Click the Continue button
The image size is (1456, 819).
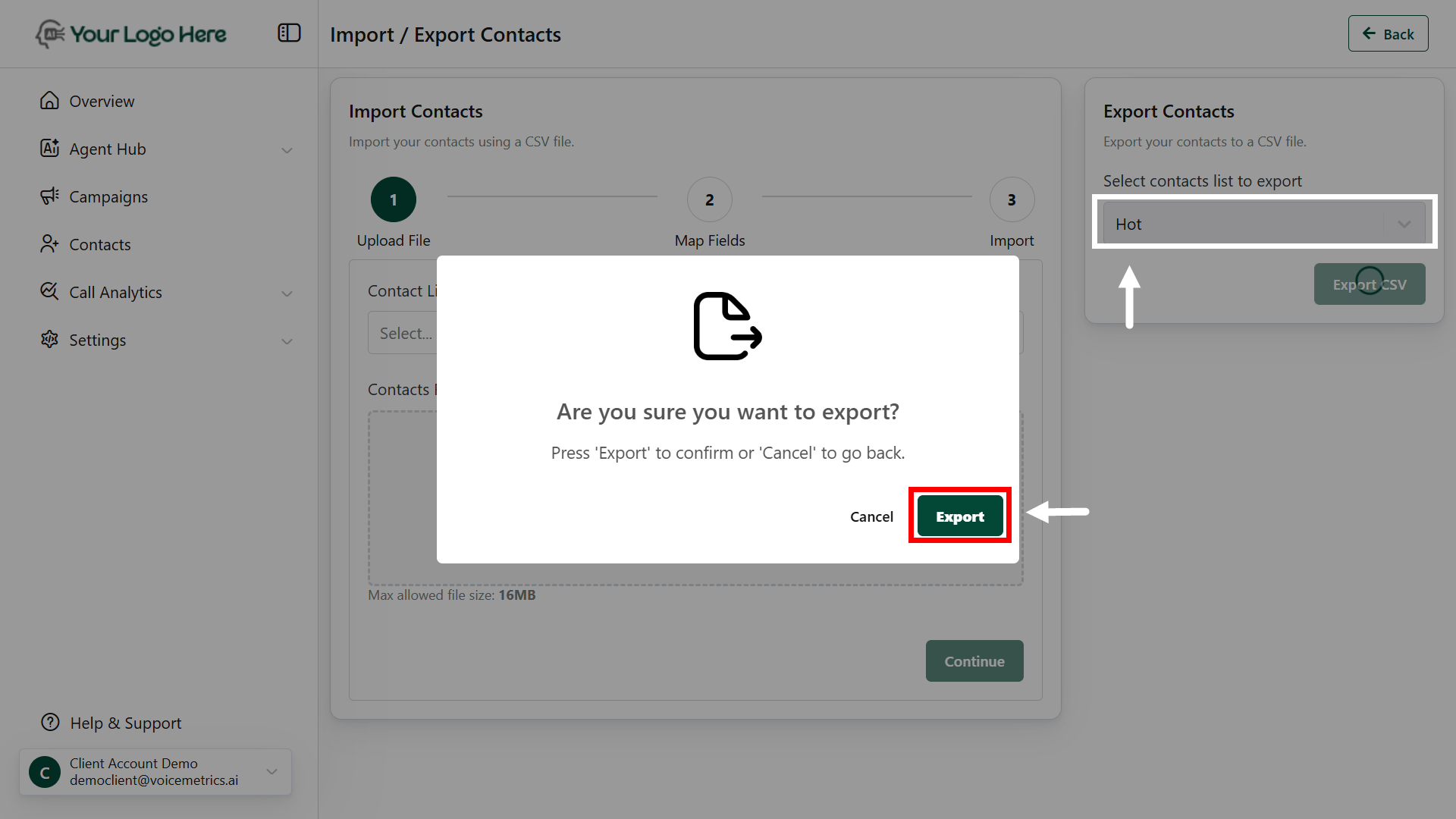pos(974,661)
